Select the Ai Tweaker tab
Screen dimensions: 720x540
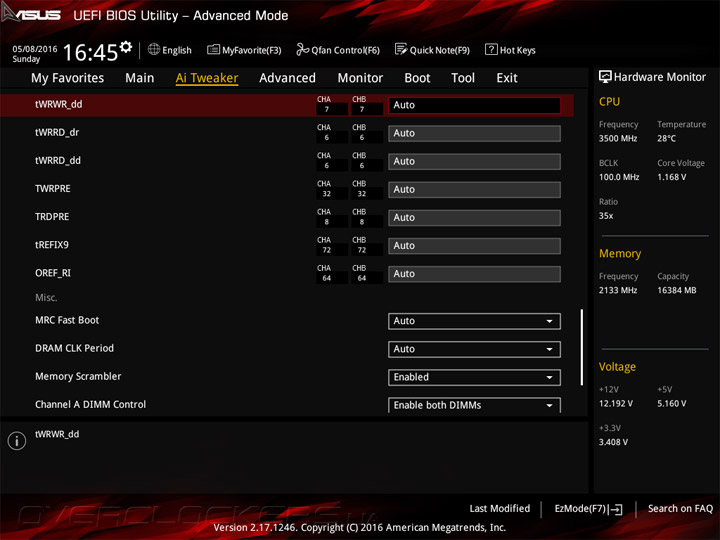[207, 78]
